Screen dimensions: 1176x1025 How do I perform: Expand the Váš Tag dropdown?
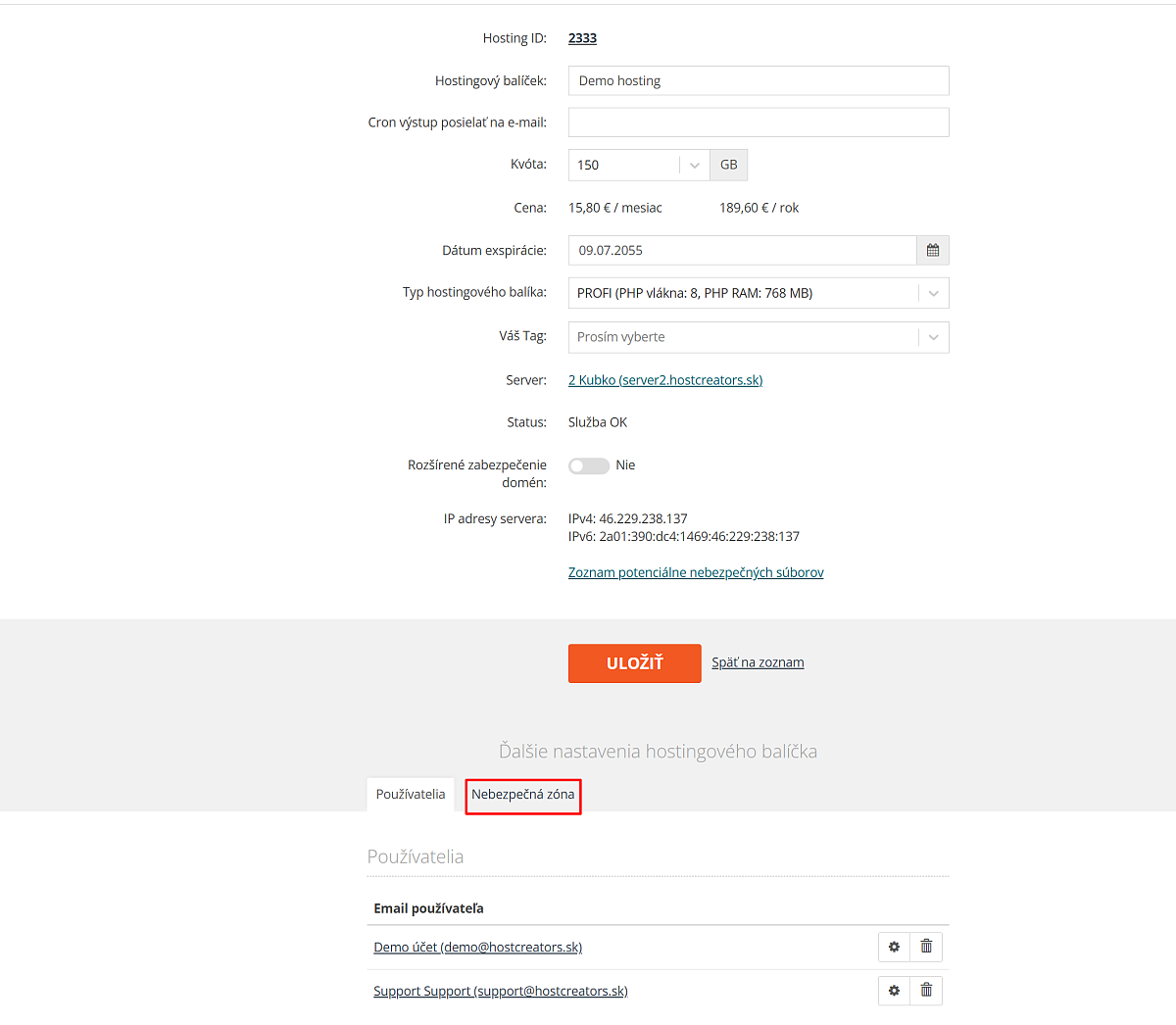[x=759, y=337]
